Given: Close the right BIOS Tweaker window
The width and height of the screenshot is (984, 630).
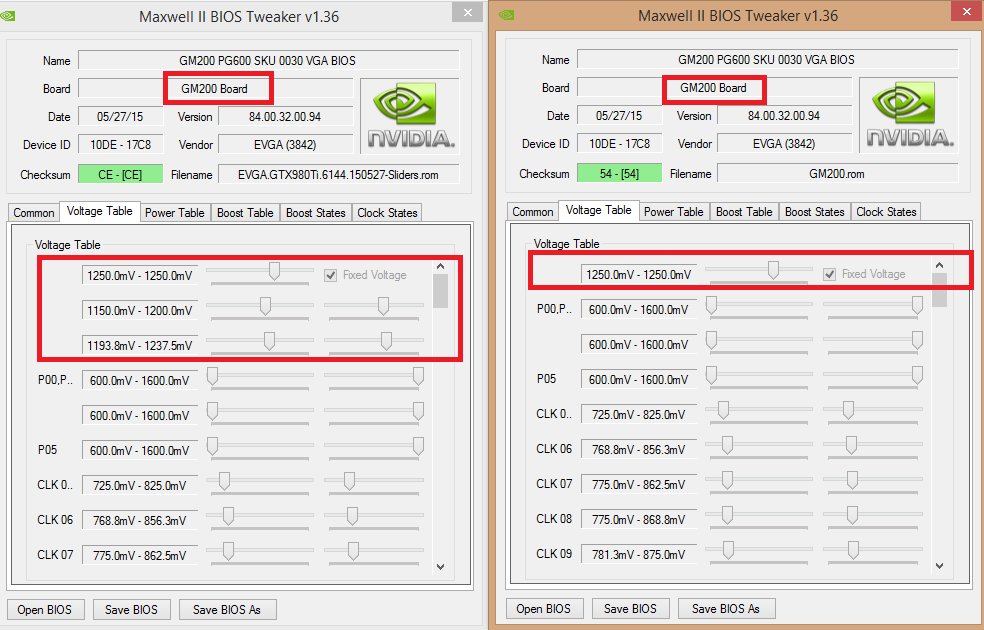Looking at the screenshot, I should tap(965, 11).
